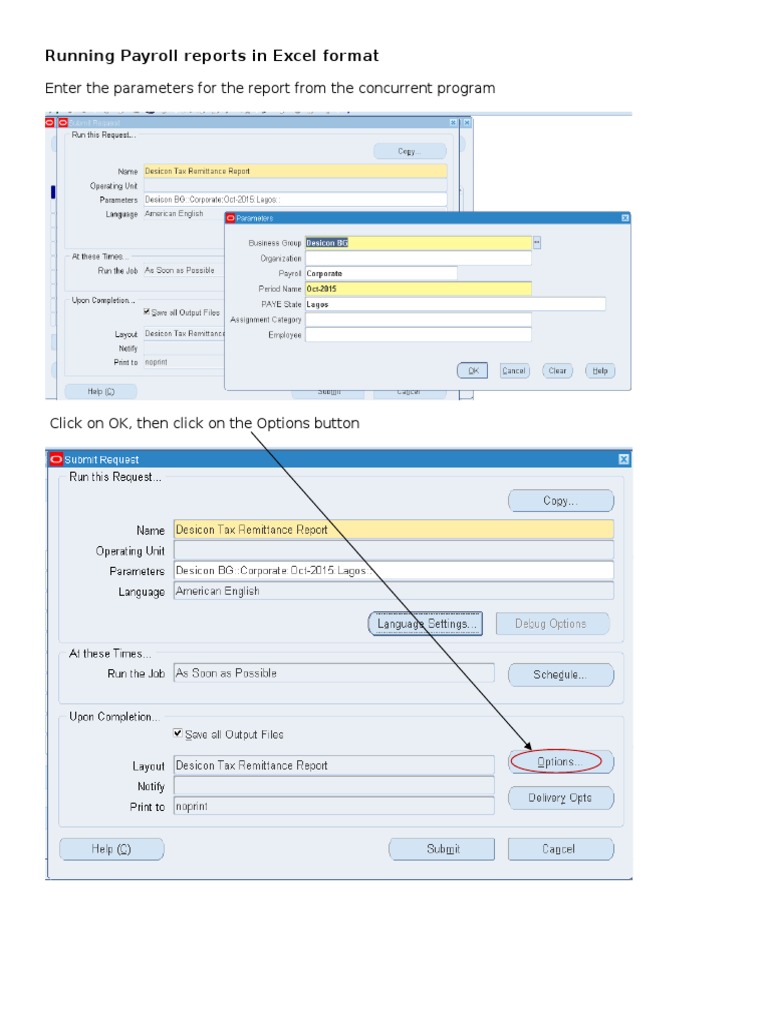The width and height of the screenshot is (768, 1024).
Task: Click the heading 'Running Payroll reports in Excel format'
Action: click(x=212, y=56)
